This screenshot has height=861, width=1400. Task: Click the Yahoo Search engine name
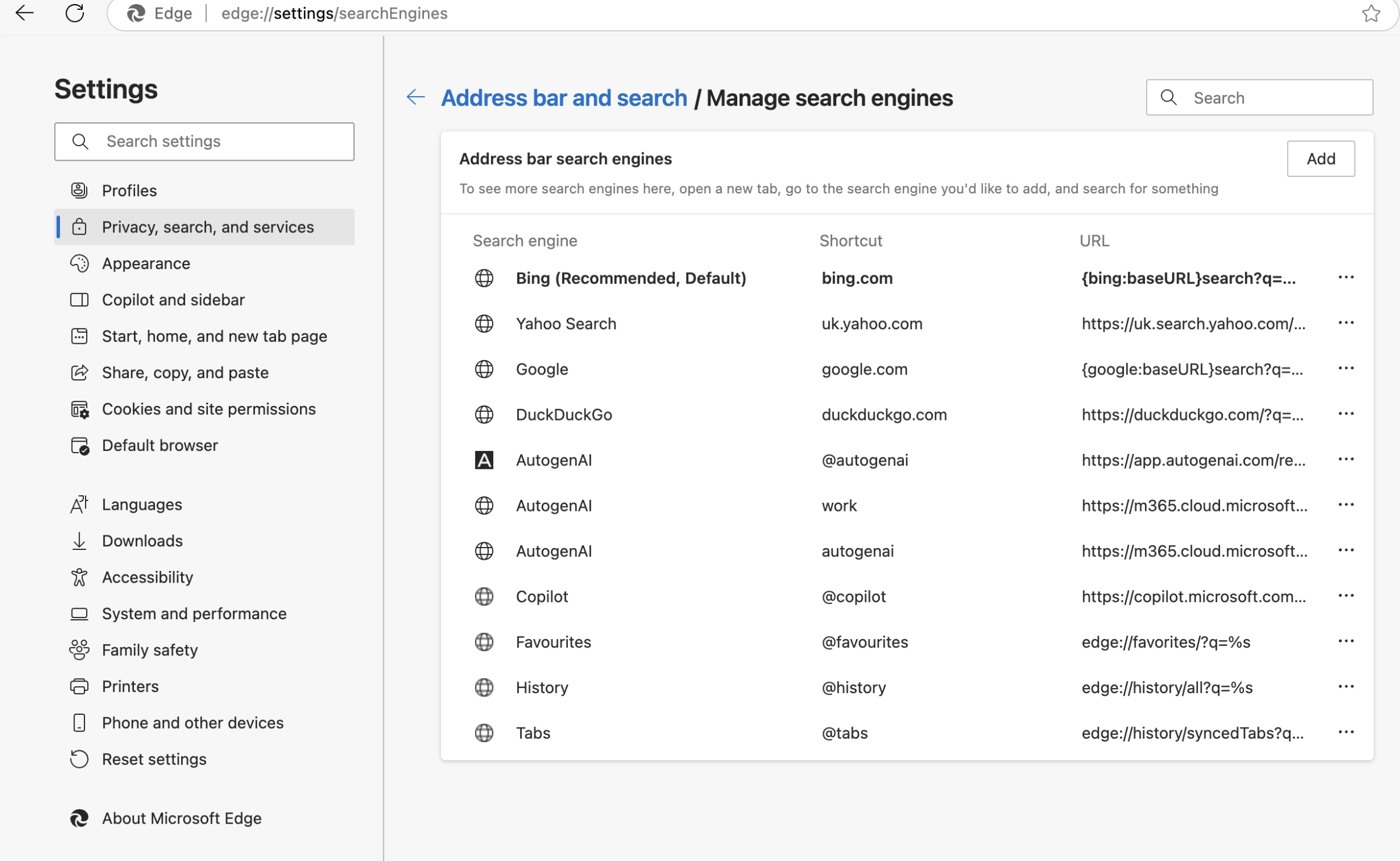pyautogui.click(x=566, y=324)
